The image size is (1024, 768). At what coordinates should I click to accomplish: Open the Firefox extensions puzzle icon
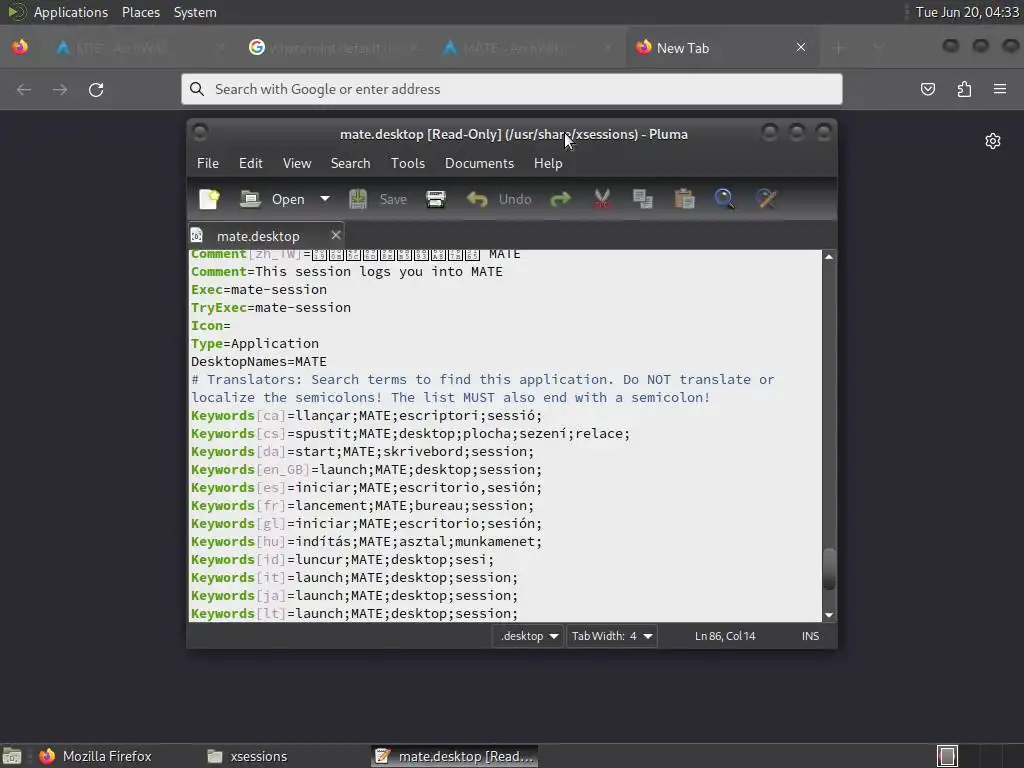pyautogui.click(x=964, y=89)
